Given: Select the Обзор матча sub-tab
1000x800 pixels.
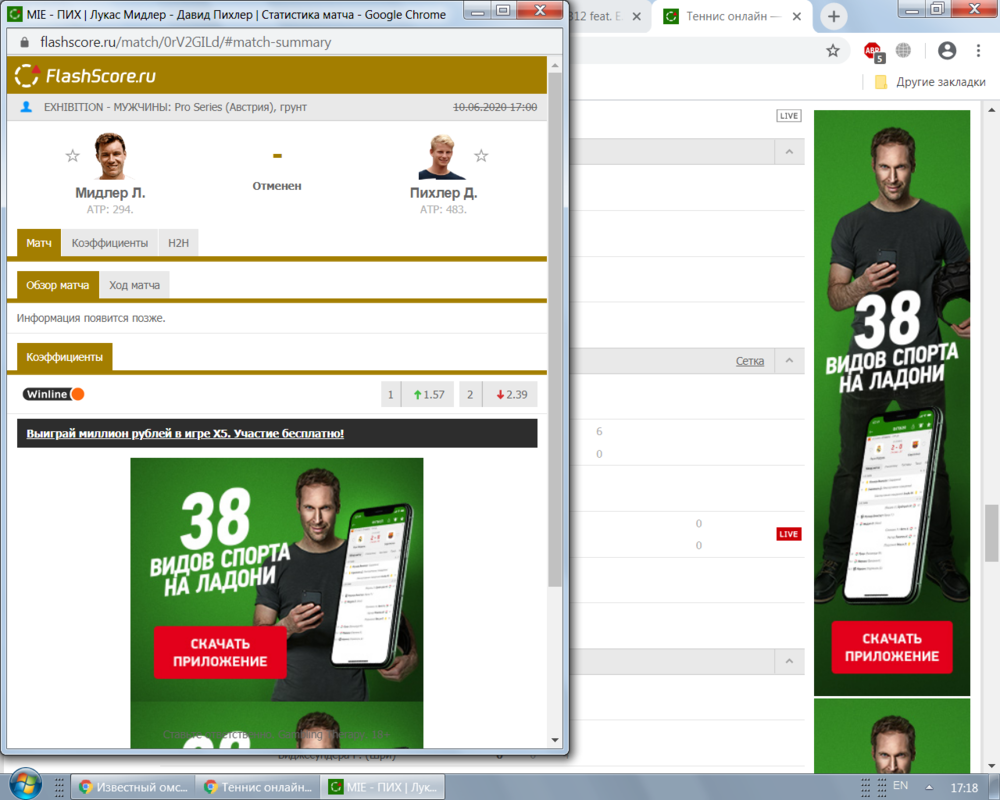Looking at the screenshot, I should pos(57,285).
